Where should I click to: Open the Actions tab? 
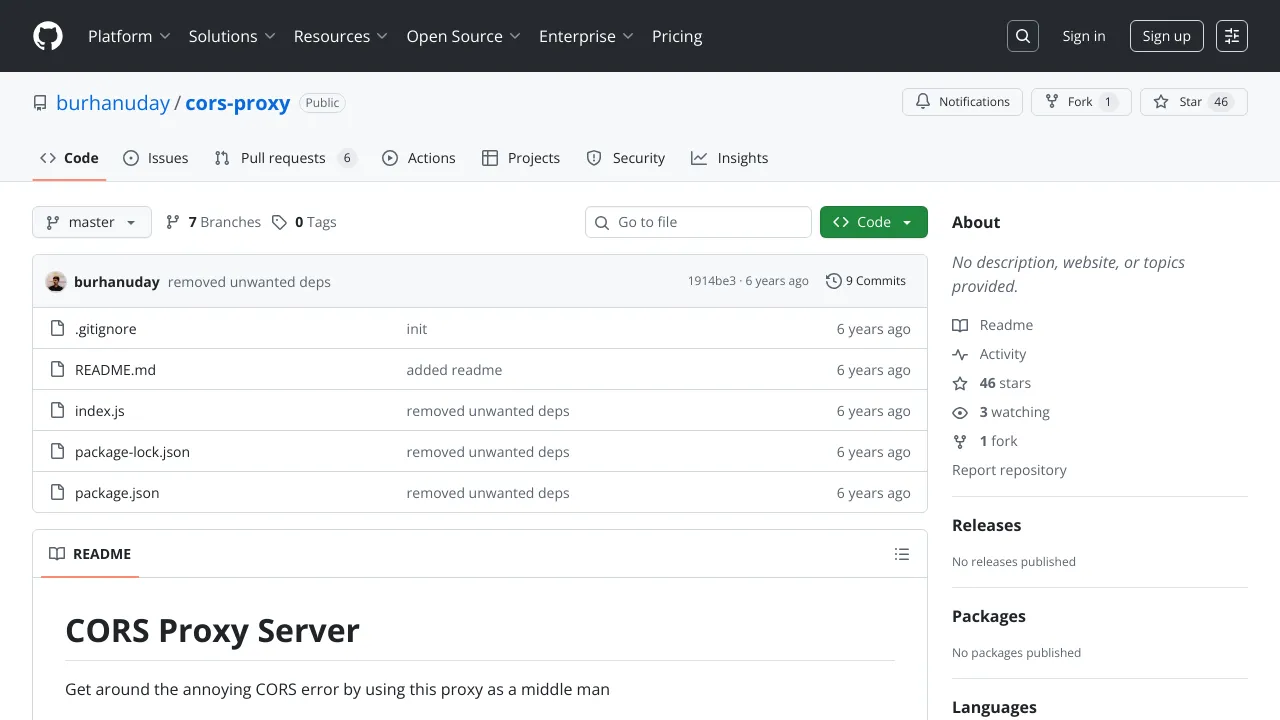pyautogui.click(x=419, y=158)
